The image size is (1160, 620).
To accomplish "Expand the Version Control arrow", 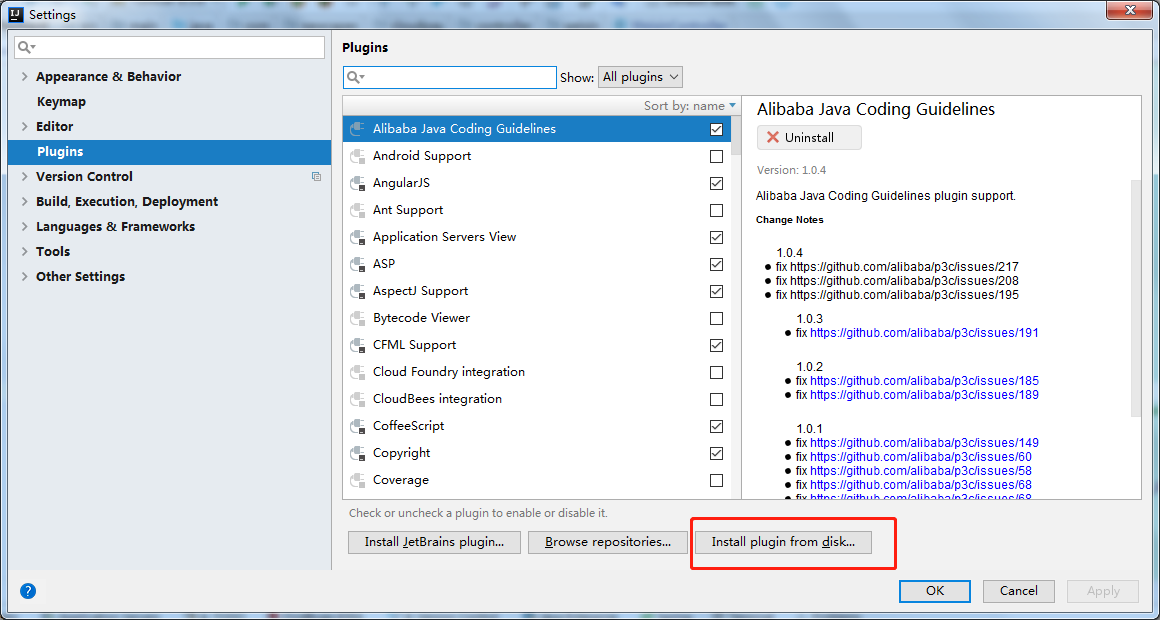I will pos(24,176).
